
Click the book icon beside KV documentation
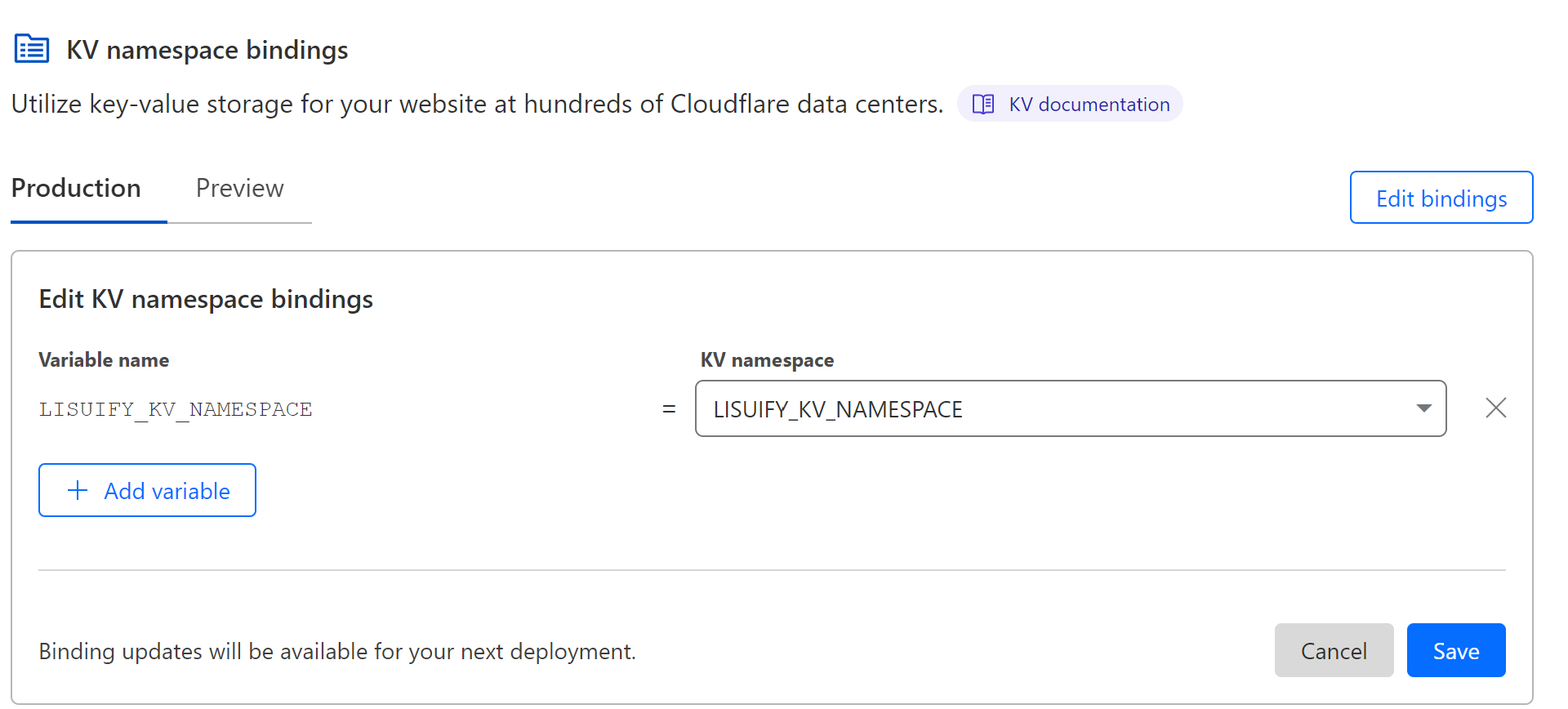point(983,104)
